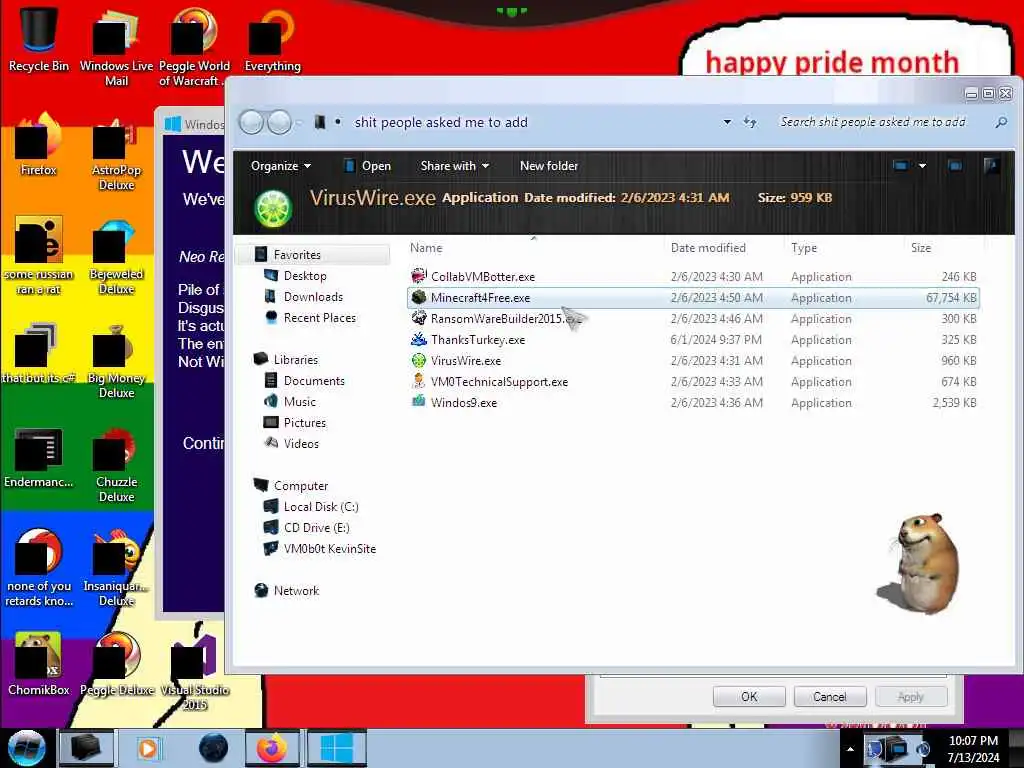Select the CollabVMBotter.exe file icon
Image resolution: width=1024 pixels, height=768 pixels.
coord(419,276)
